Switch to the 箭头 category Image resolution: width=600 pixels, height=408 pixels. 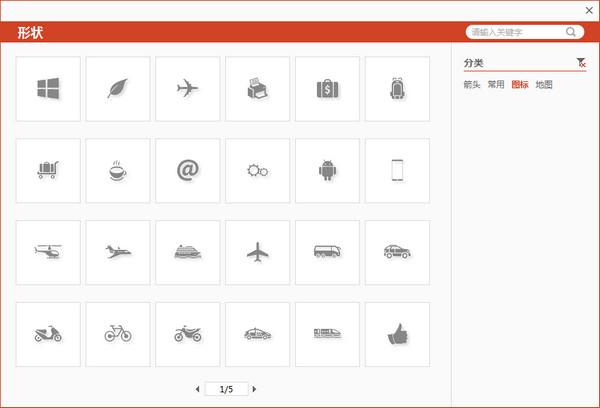(x=472, y=85)
